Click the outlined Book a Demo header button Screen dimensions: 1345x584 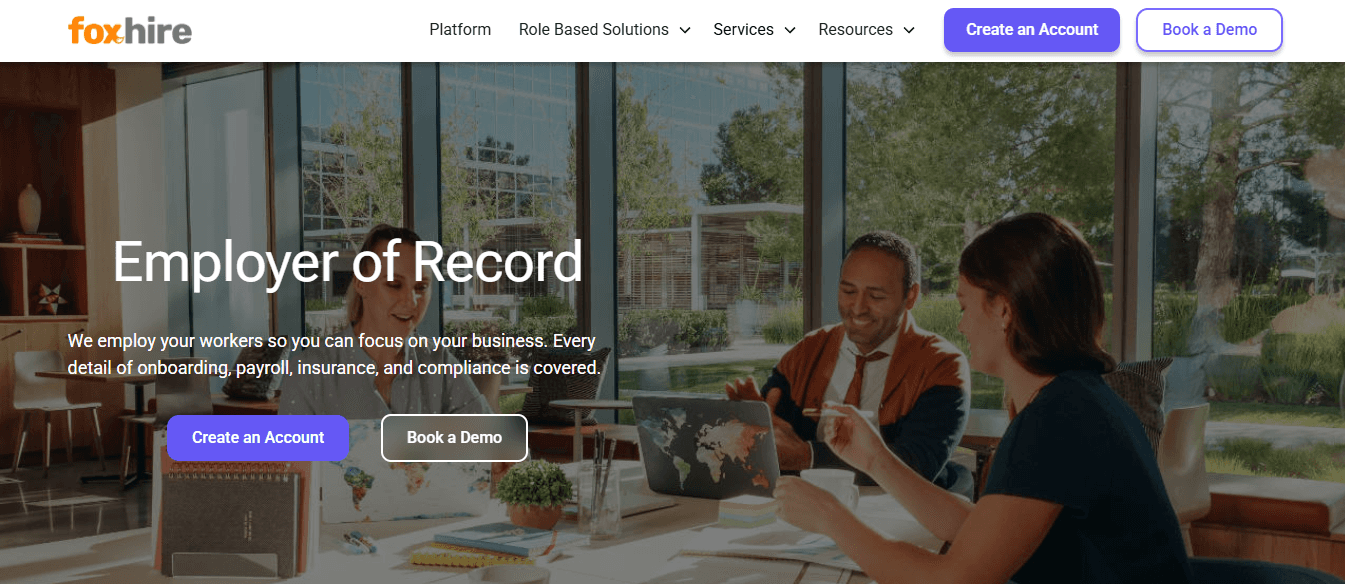coord(1209,30)
